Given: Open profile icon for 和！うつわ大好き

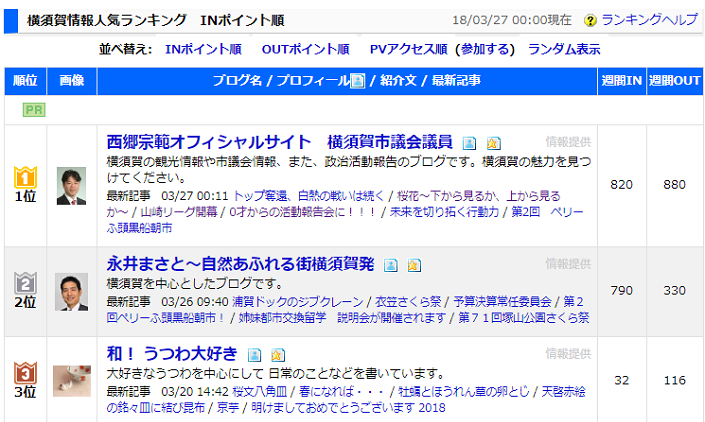Looking at the screenshot, I should click(255, 355).
